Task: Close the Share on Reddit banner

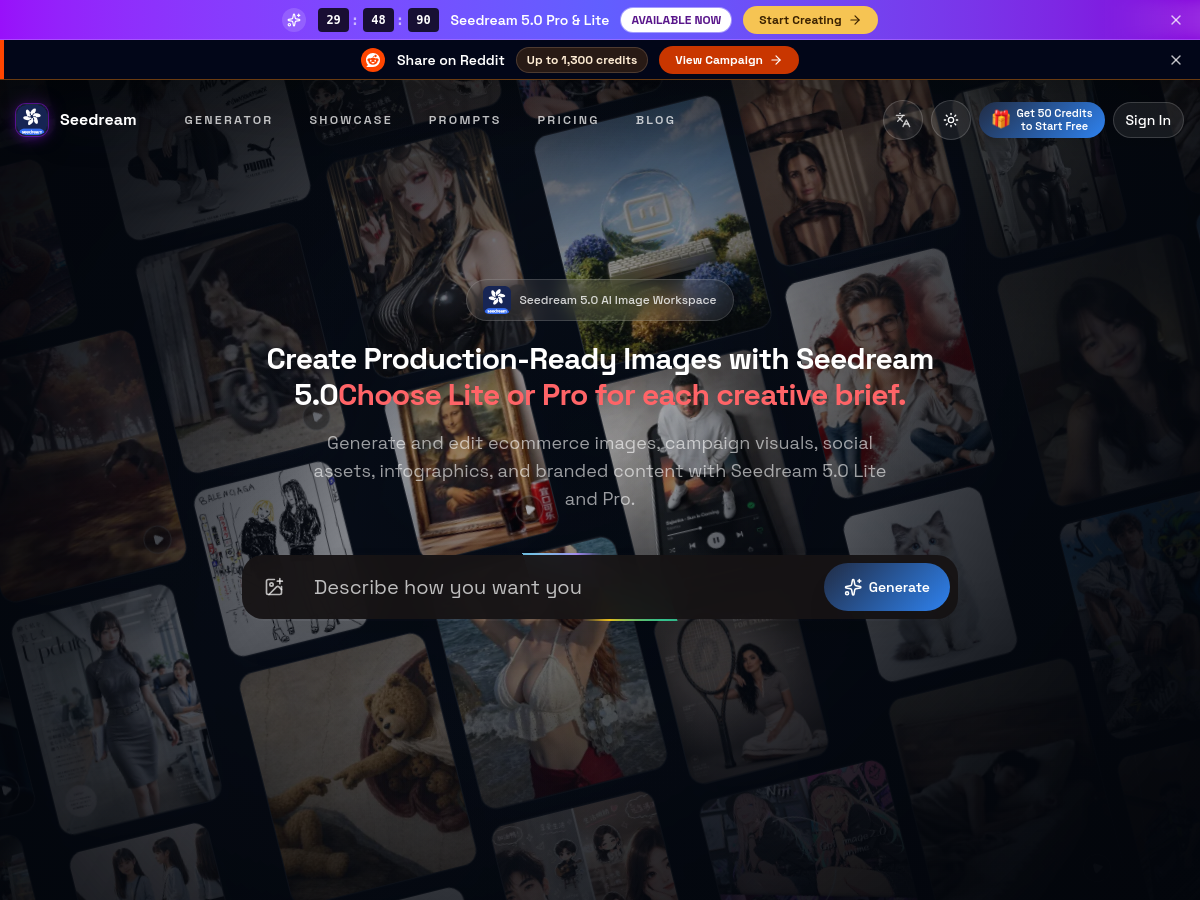Action: (x=1176, y=60)
